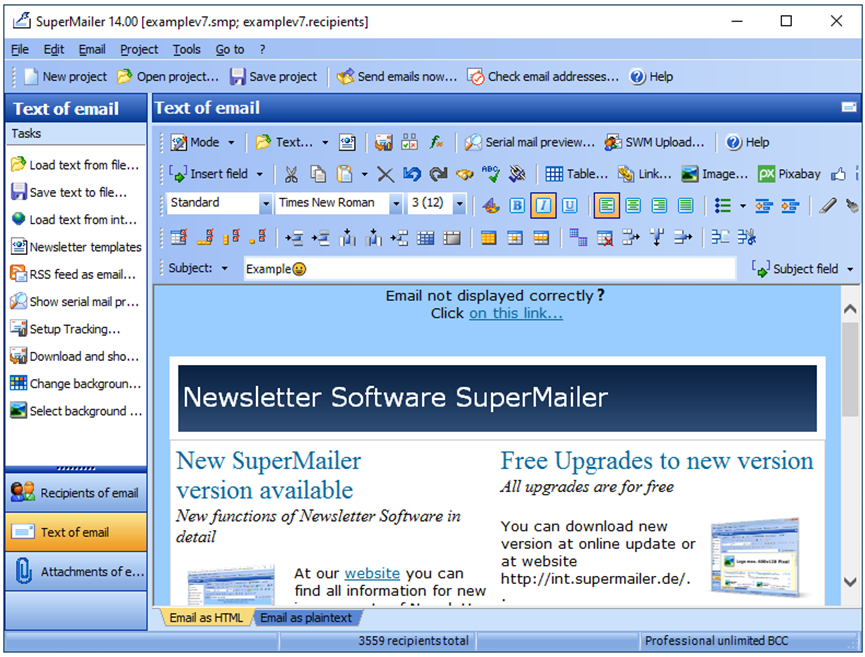Click Save project in toolbar
This screenshot has height=657, width=865.
tap(274, 77)
